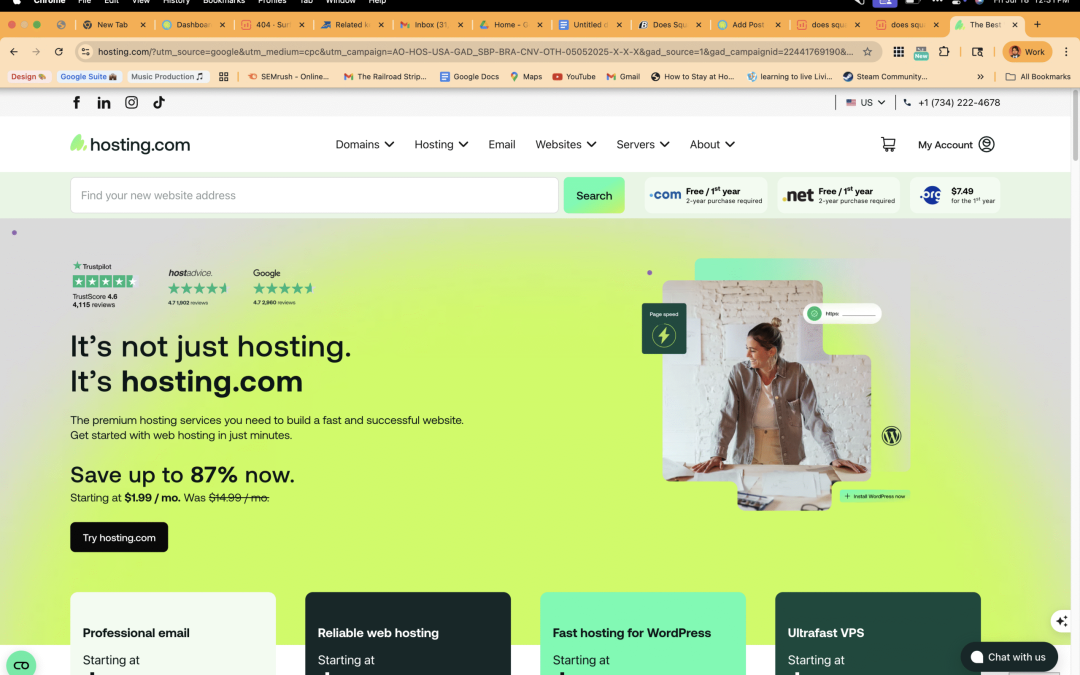Select the .net domain offer badge

838,194
